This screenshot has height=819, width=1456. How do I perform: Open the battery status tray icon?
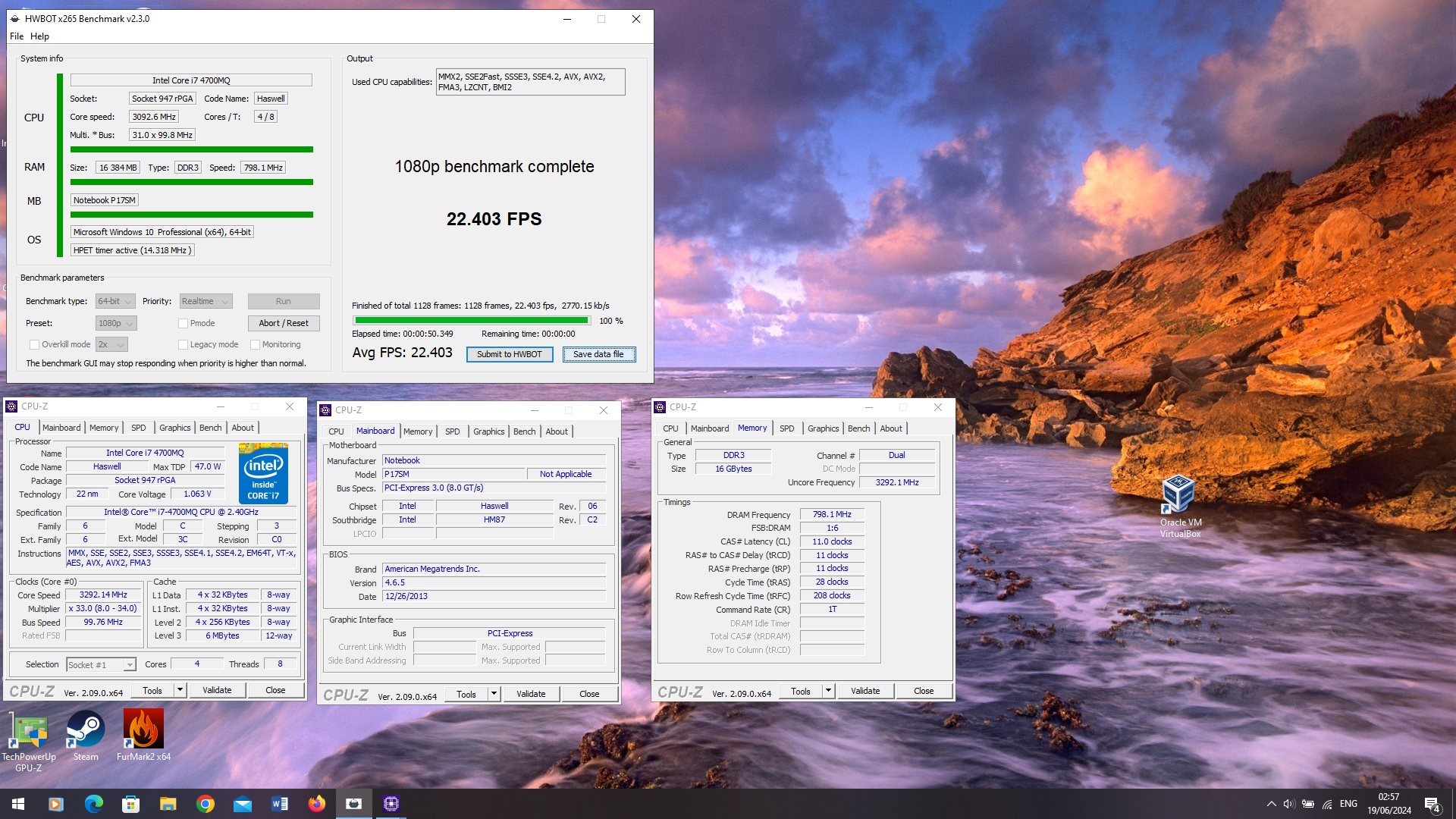tap(1308, 804)
